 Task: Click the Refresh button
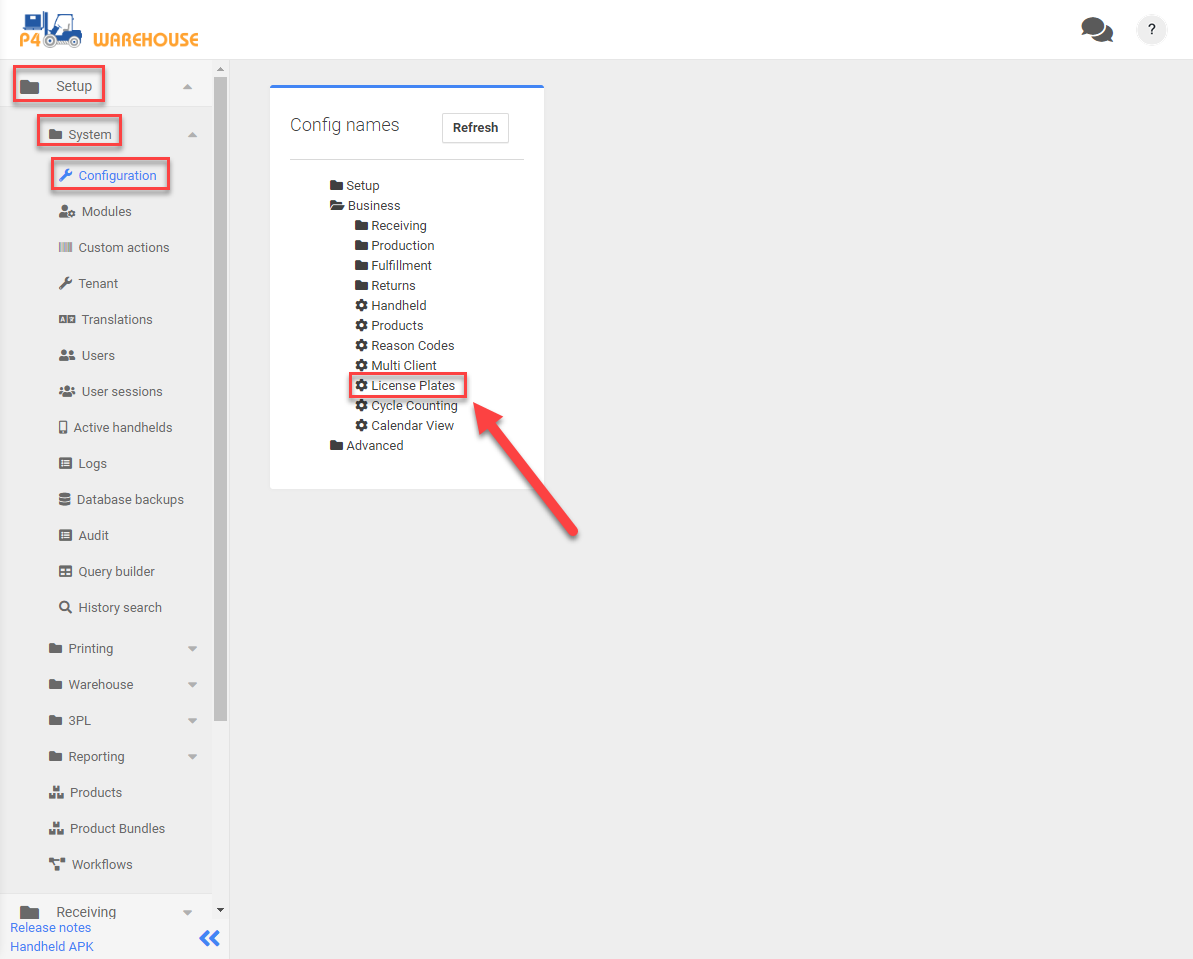(475, 128)
